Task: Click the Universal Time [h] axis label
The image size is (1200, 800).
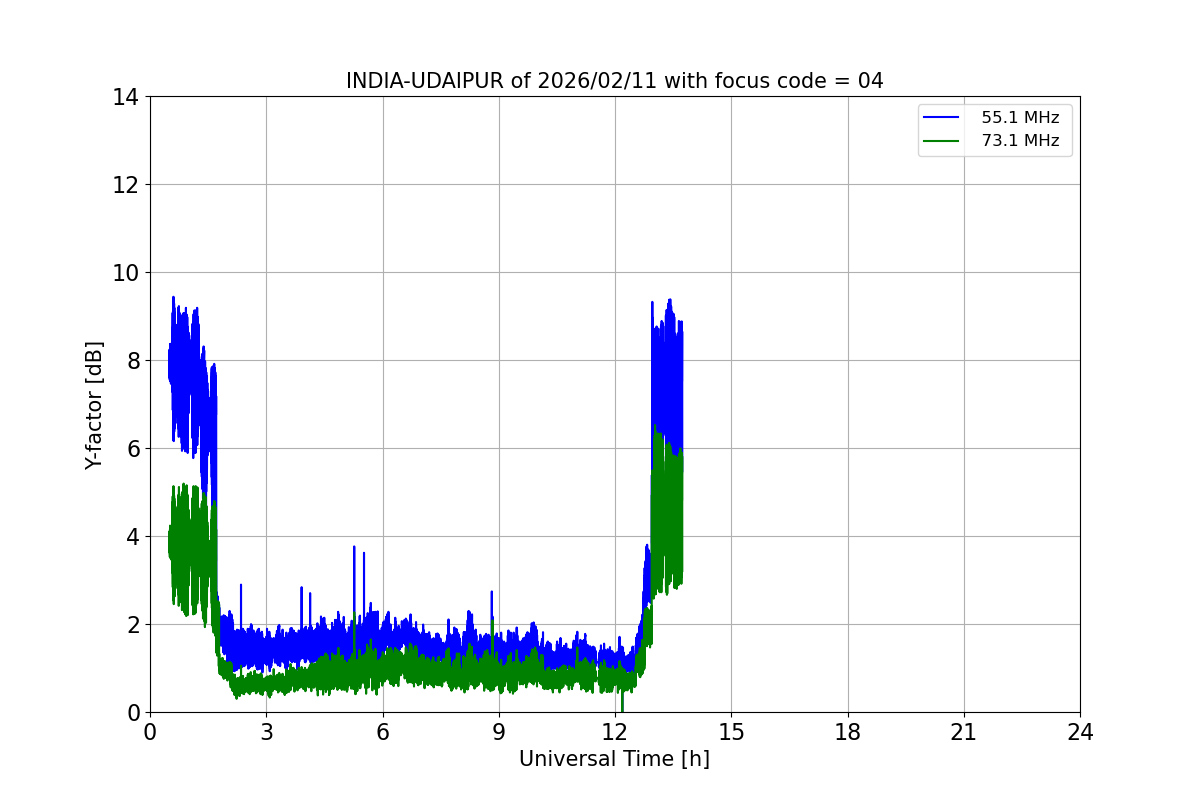Action: coord(614,759)
